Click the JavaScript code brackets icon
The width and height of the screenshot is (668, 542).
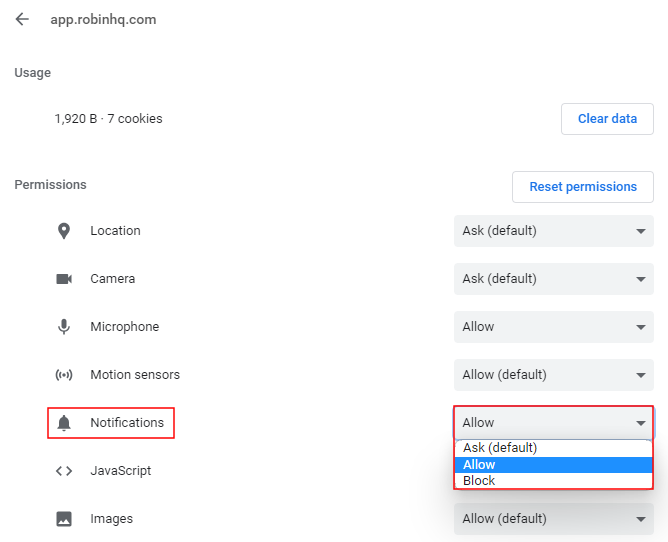64,471
